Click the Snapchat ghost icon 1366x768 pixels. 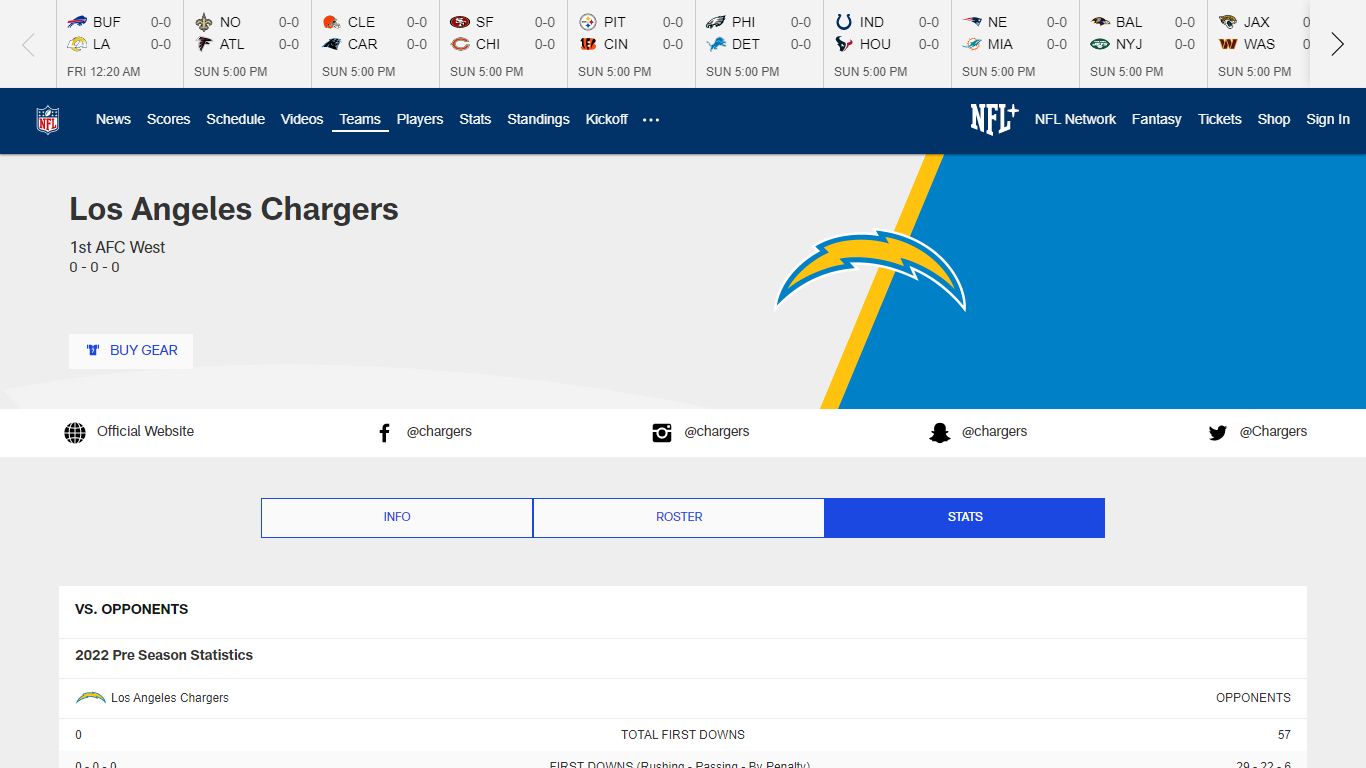click(939, 433)
